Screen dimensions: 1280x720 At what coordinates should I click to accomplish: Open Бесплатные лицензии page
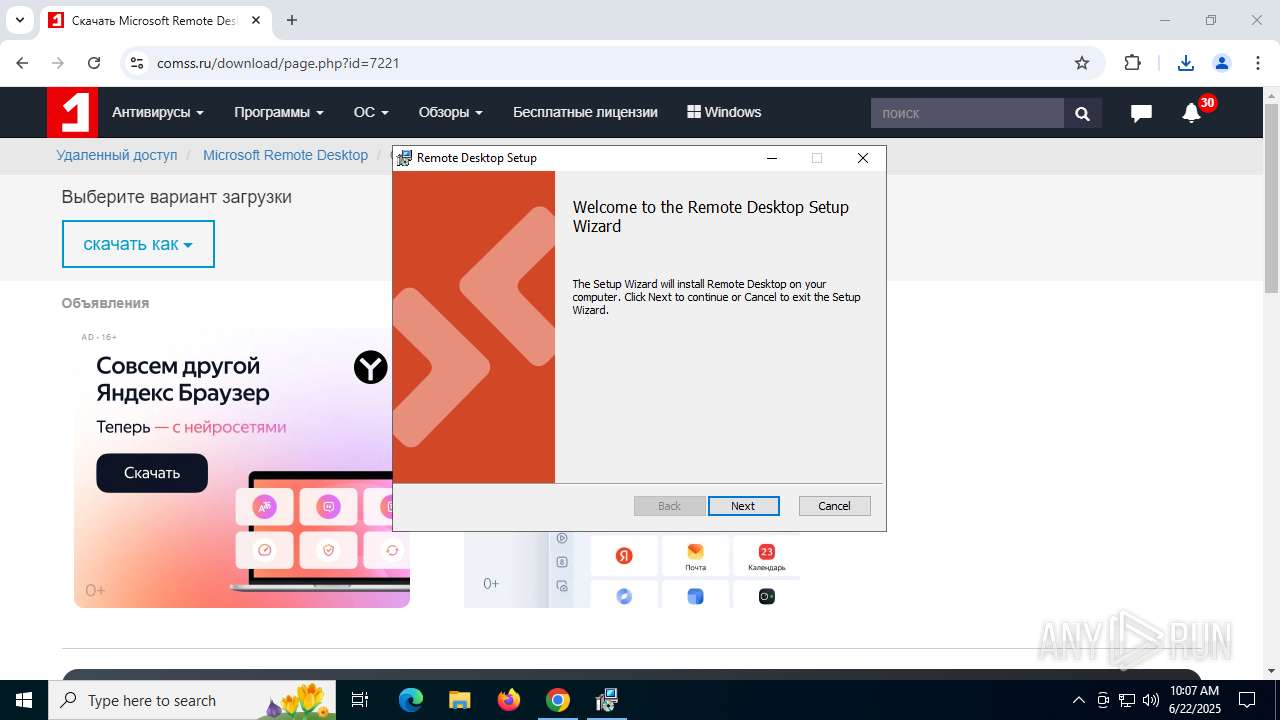pyautogui.click(x=585, y=112)
